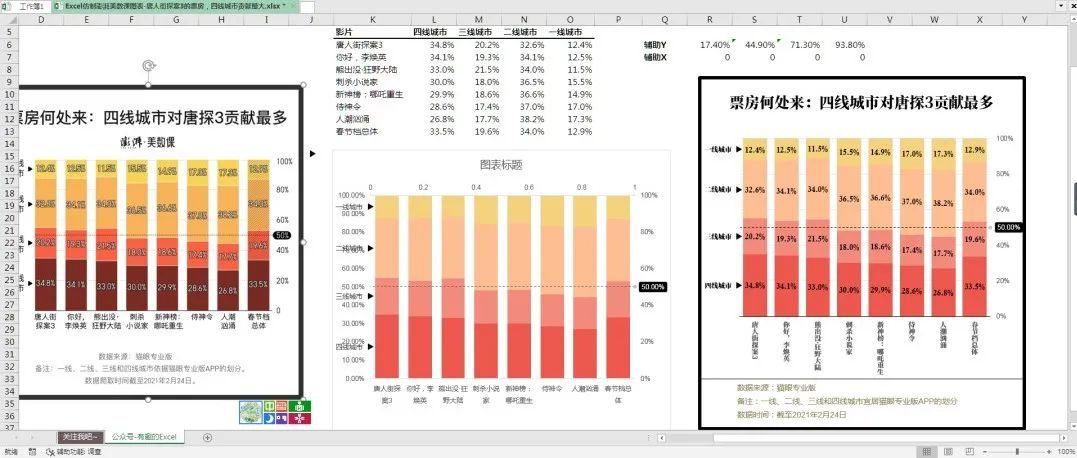Select the 四线城市 header cell in the table

pos(433,32)
